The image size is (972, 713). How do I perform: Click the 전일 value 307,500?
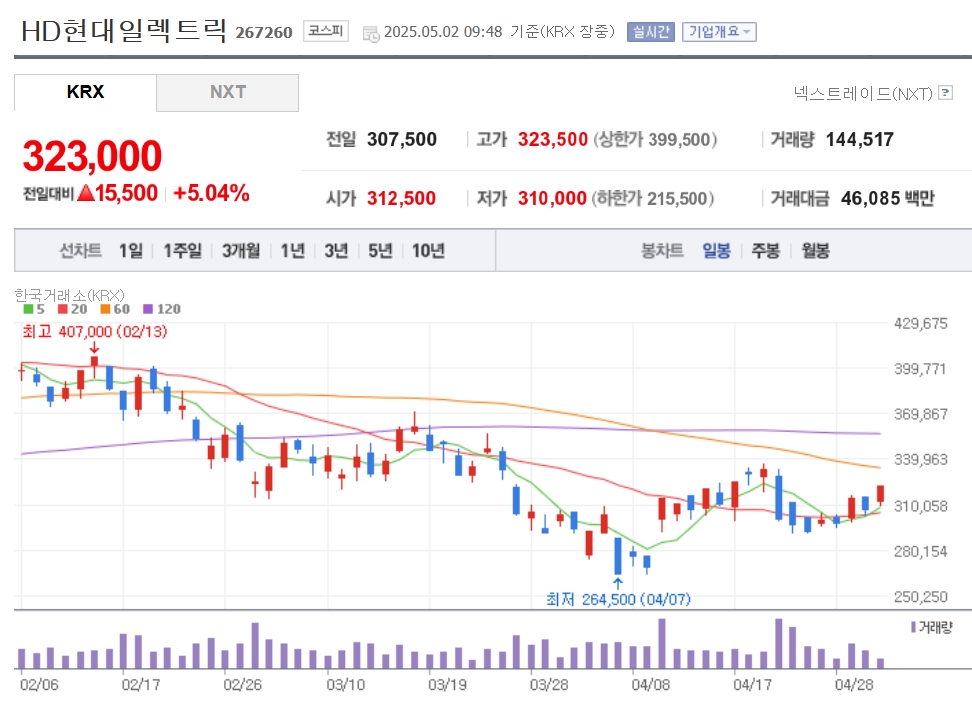[402, 140]
